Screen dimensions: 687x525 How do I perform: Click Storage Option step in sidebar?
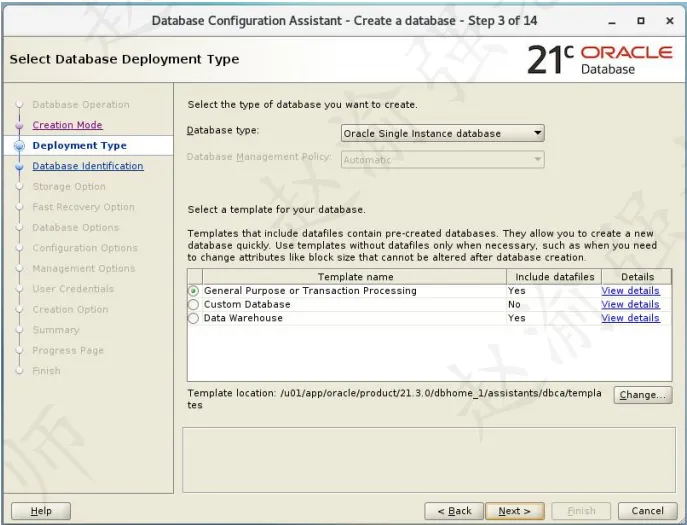pyautogui.click(x=69, y=187)
